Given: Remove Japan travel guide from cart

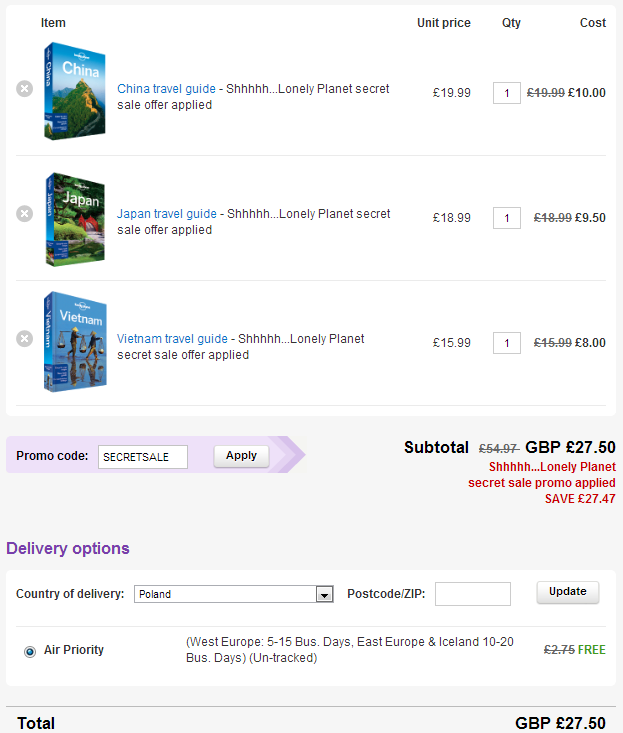Looking at the screenshot, I should 25,214.
